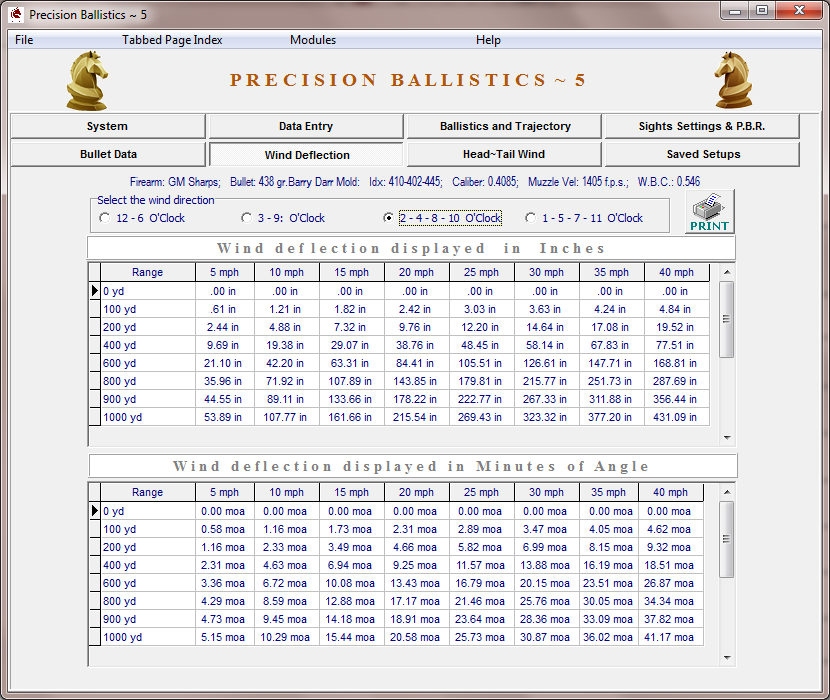This screenshot has height=700, width=830.
Task: Click up arrow of Inches table scrollbar
Action: 727,272
